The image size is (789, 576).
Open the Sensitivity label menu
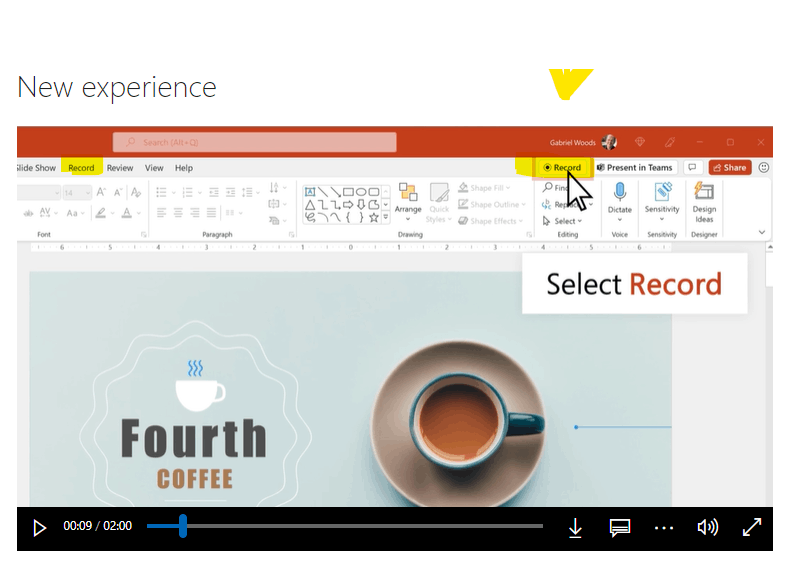tap(662, 201)
